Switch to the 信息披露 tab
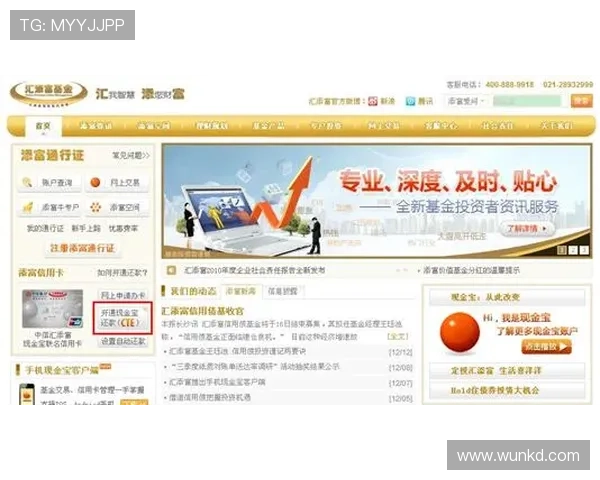600x480 pixels. point(282,291)
